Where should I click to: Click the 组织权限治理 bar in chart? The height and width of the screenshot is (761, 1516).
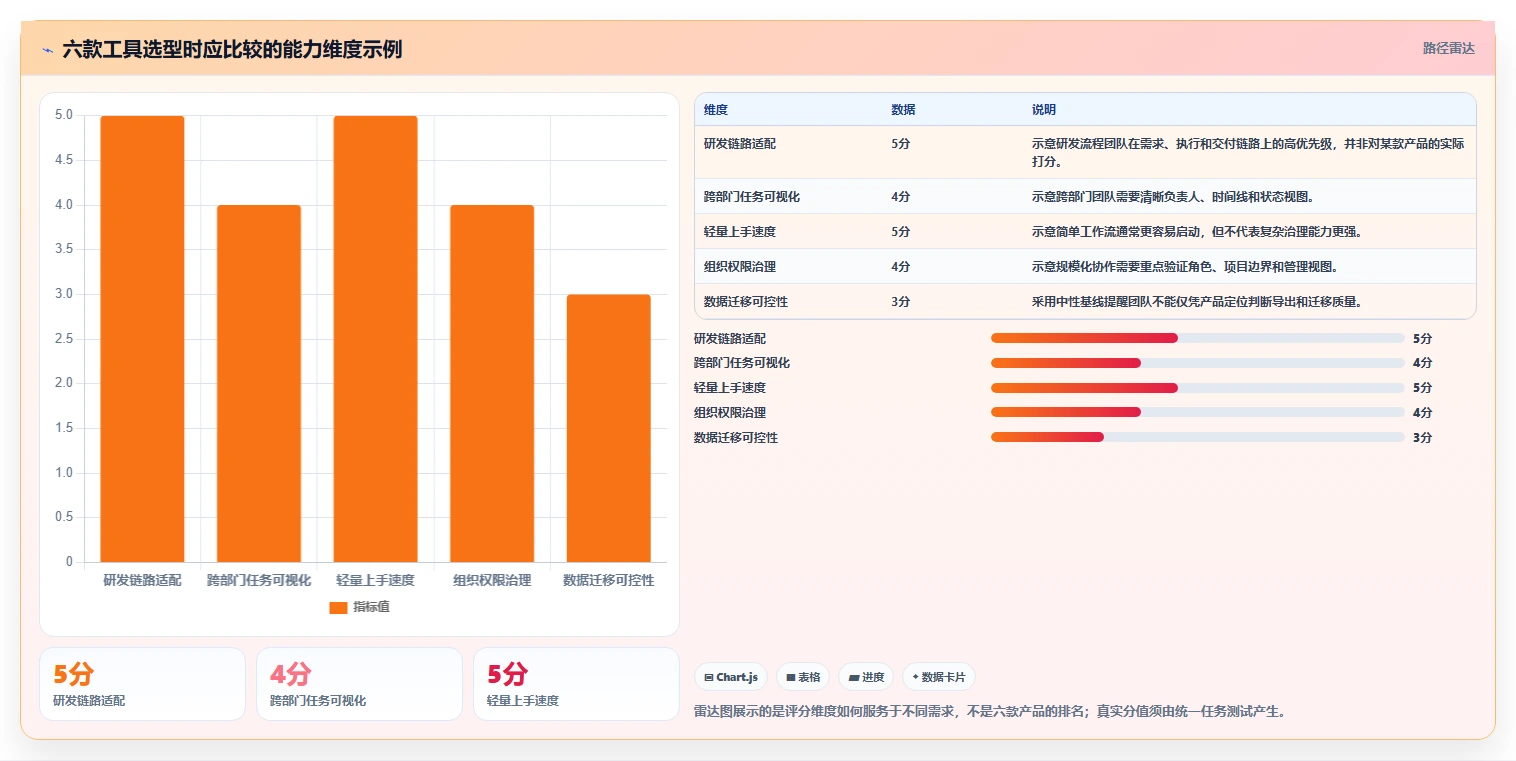tap(492, 383)
